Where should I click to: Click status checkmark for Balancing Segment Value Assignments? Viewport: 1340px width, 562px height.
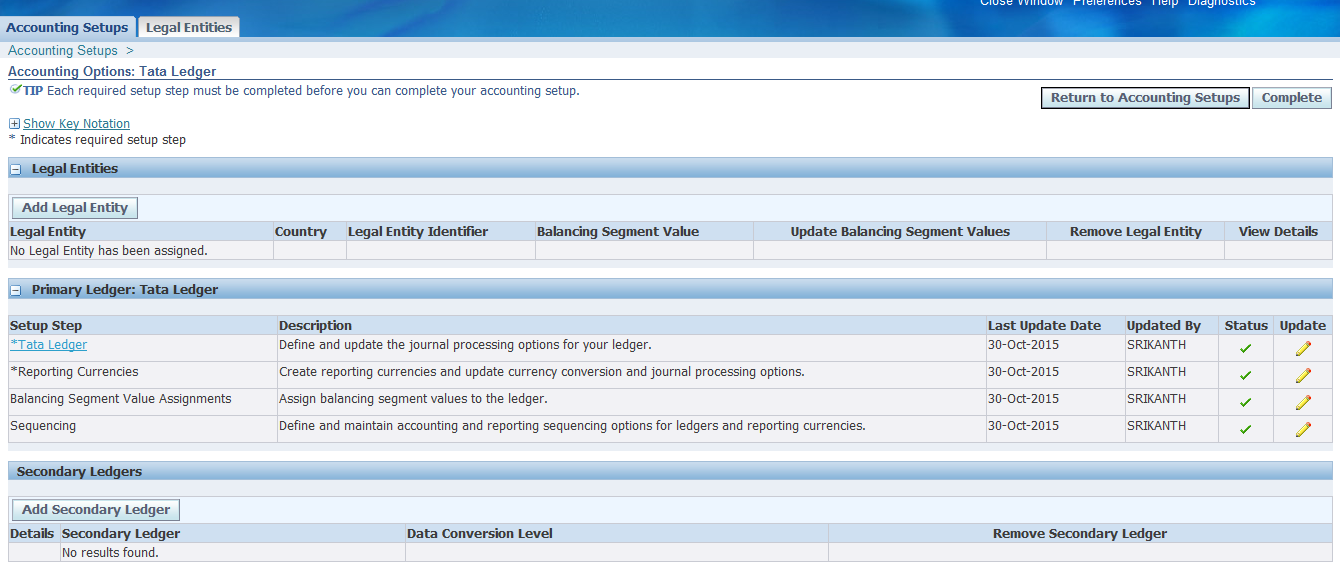click(x=1245, y=403)
